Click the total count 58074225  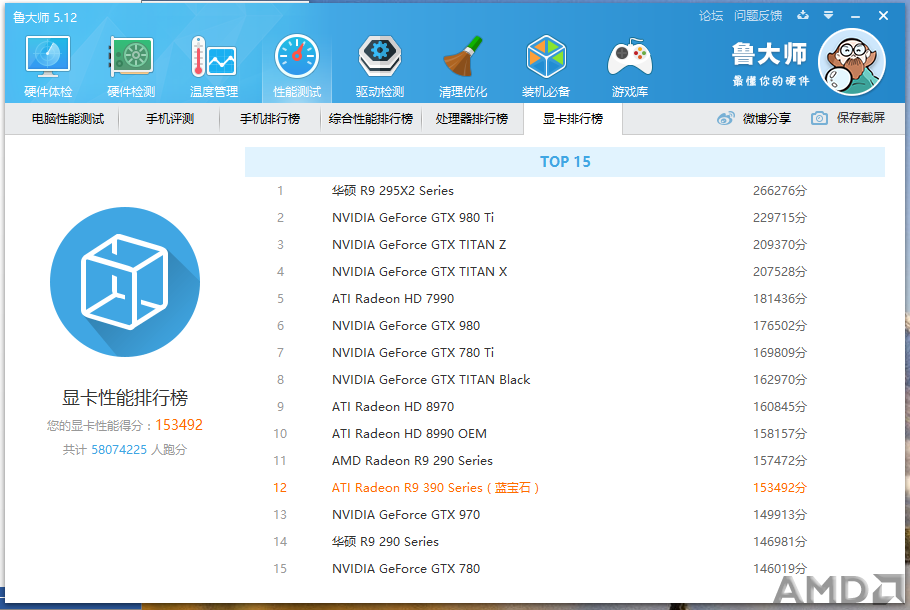(x=119, y=450)
